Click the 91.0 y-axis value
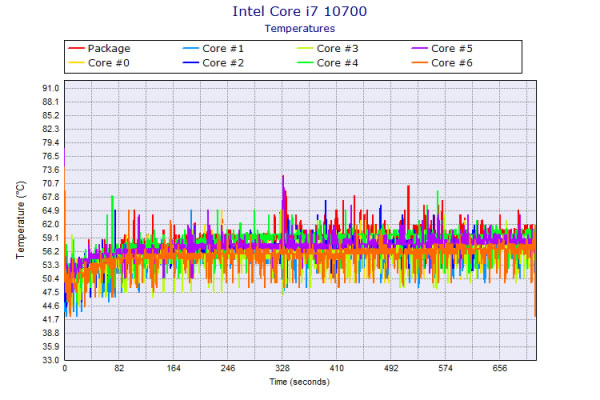 [51, 88]
